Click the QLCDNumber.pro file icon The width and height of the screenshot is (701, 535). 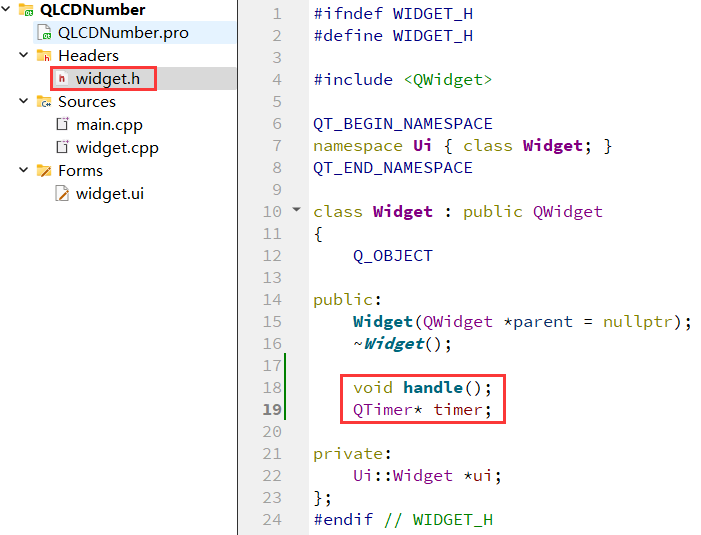click(44, 33)
